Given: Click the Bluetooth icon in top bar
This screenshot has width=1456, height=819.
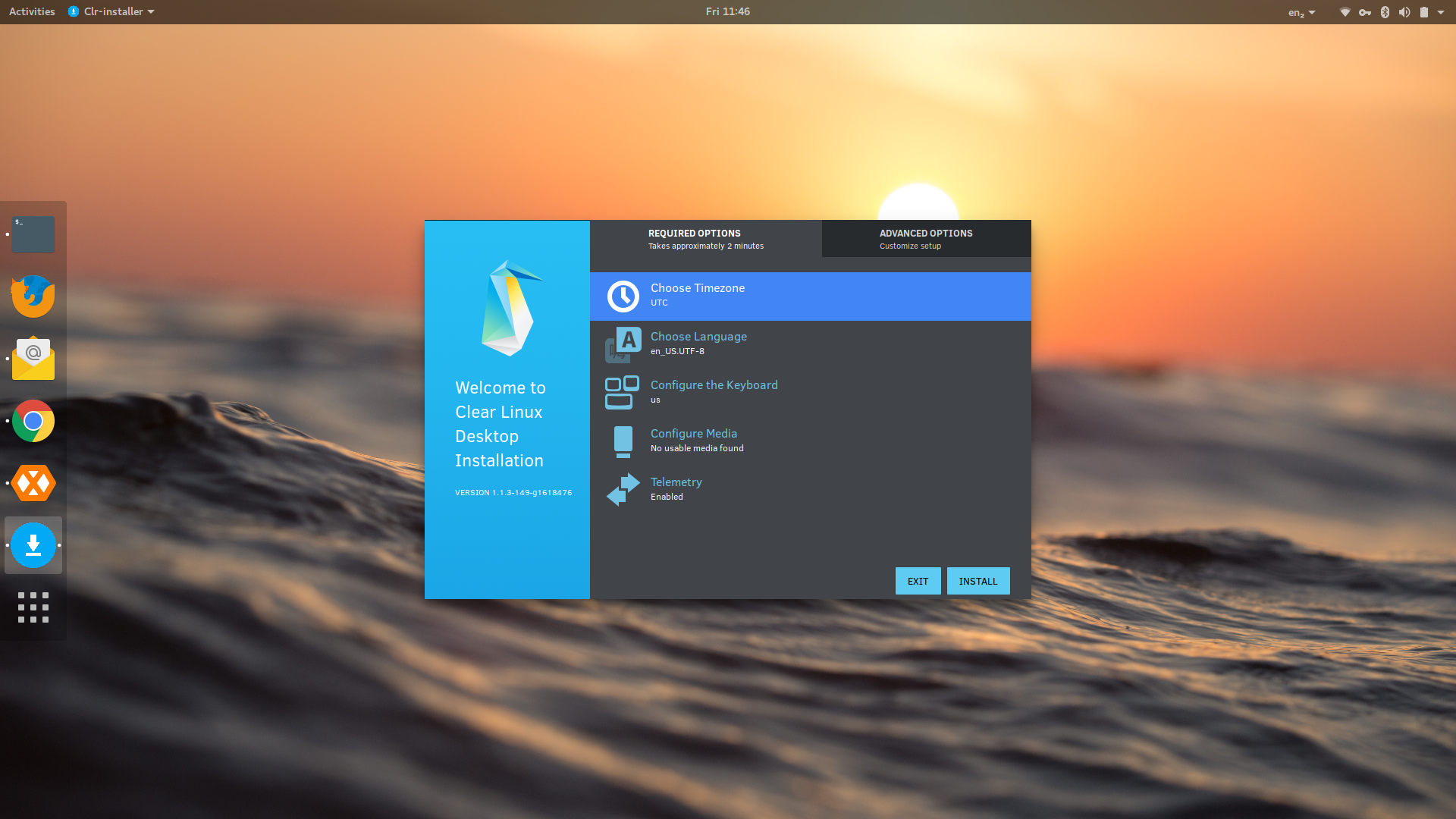Looking at the screenshot, I should tap(1385, 12).
